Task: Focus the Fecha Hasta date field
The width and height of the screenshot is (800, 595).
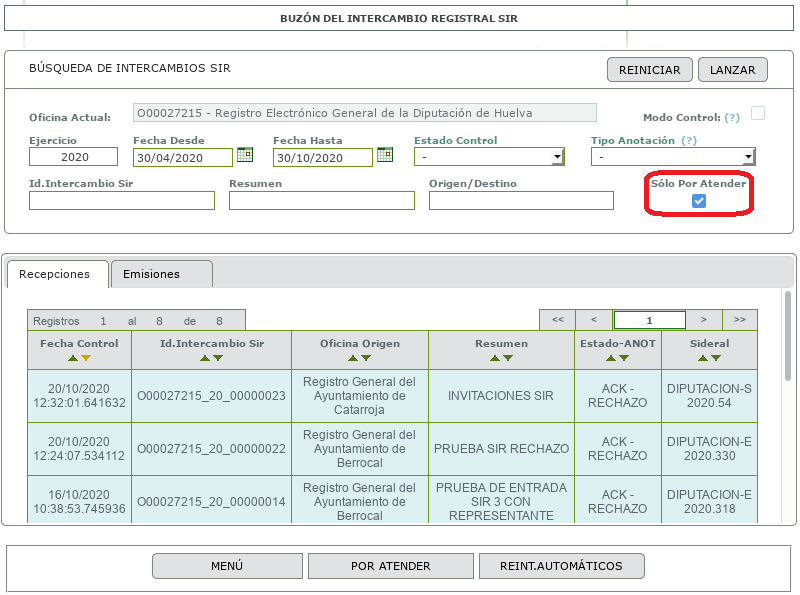Action: (323, 158)
